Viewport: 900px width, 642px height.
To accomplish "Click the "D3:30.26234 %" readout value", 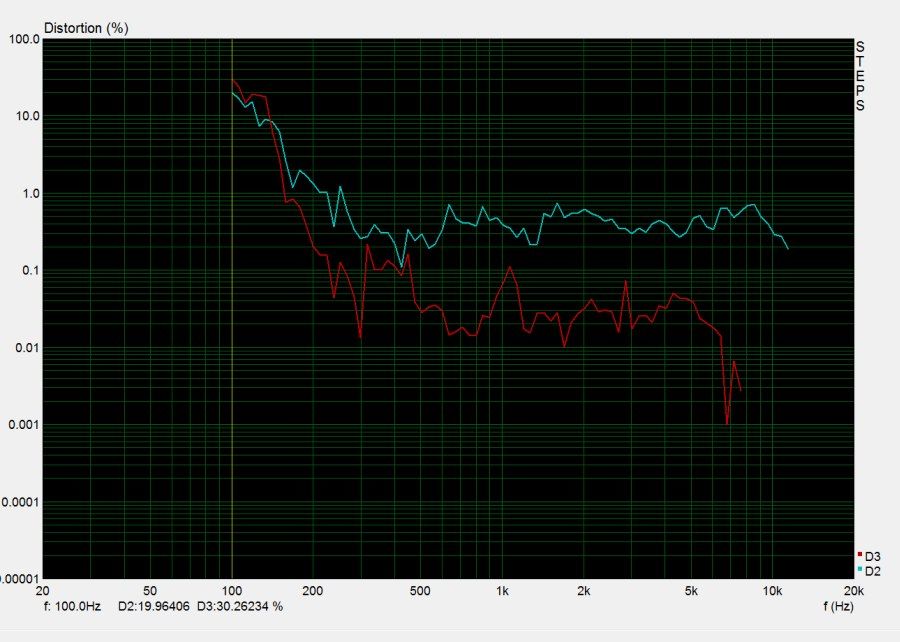I will click(x=240, y=606).
